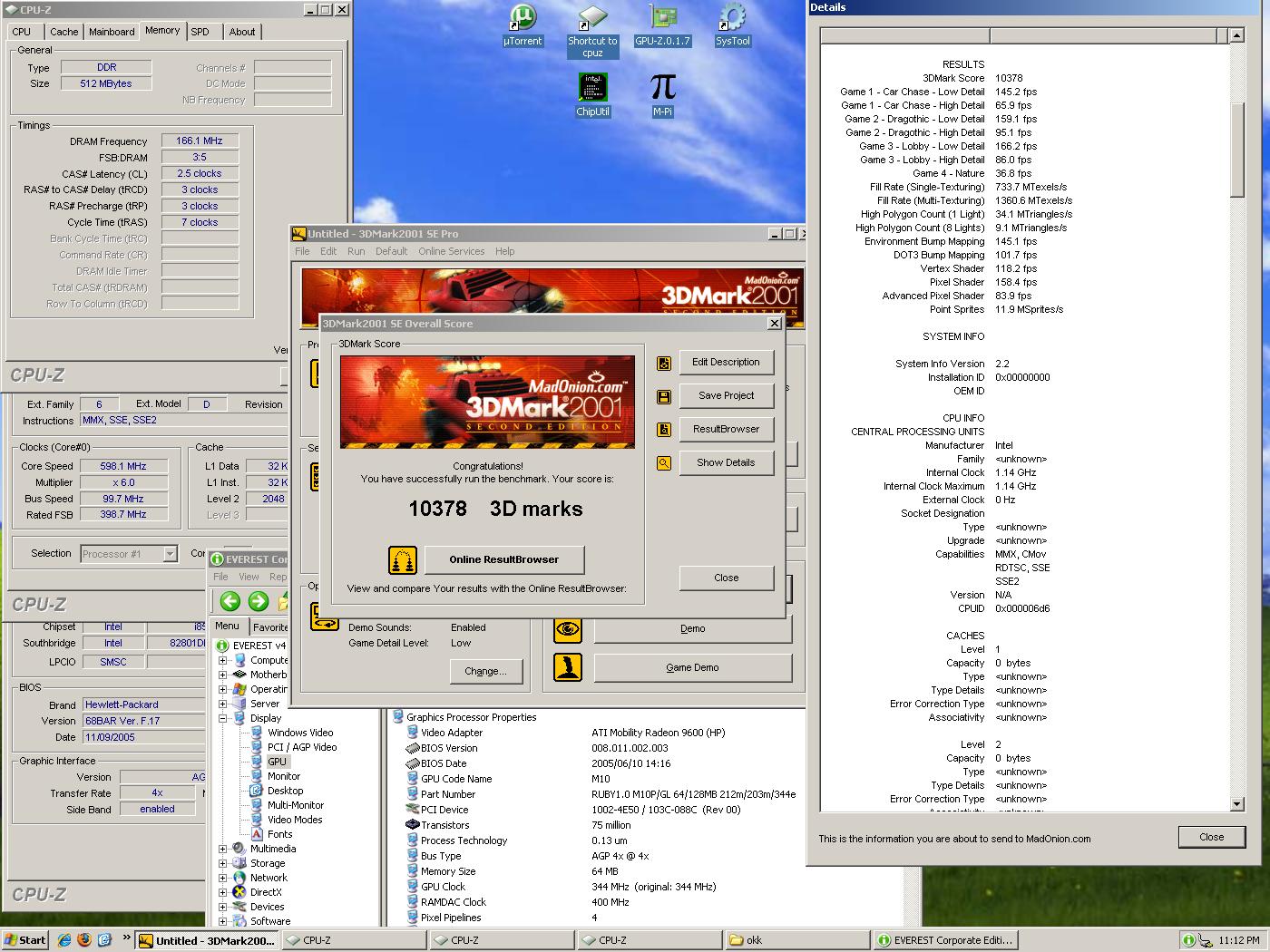Open the About tab in CPU-Z
This screenshot has height=952, width=1270.
242,32
